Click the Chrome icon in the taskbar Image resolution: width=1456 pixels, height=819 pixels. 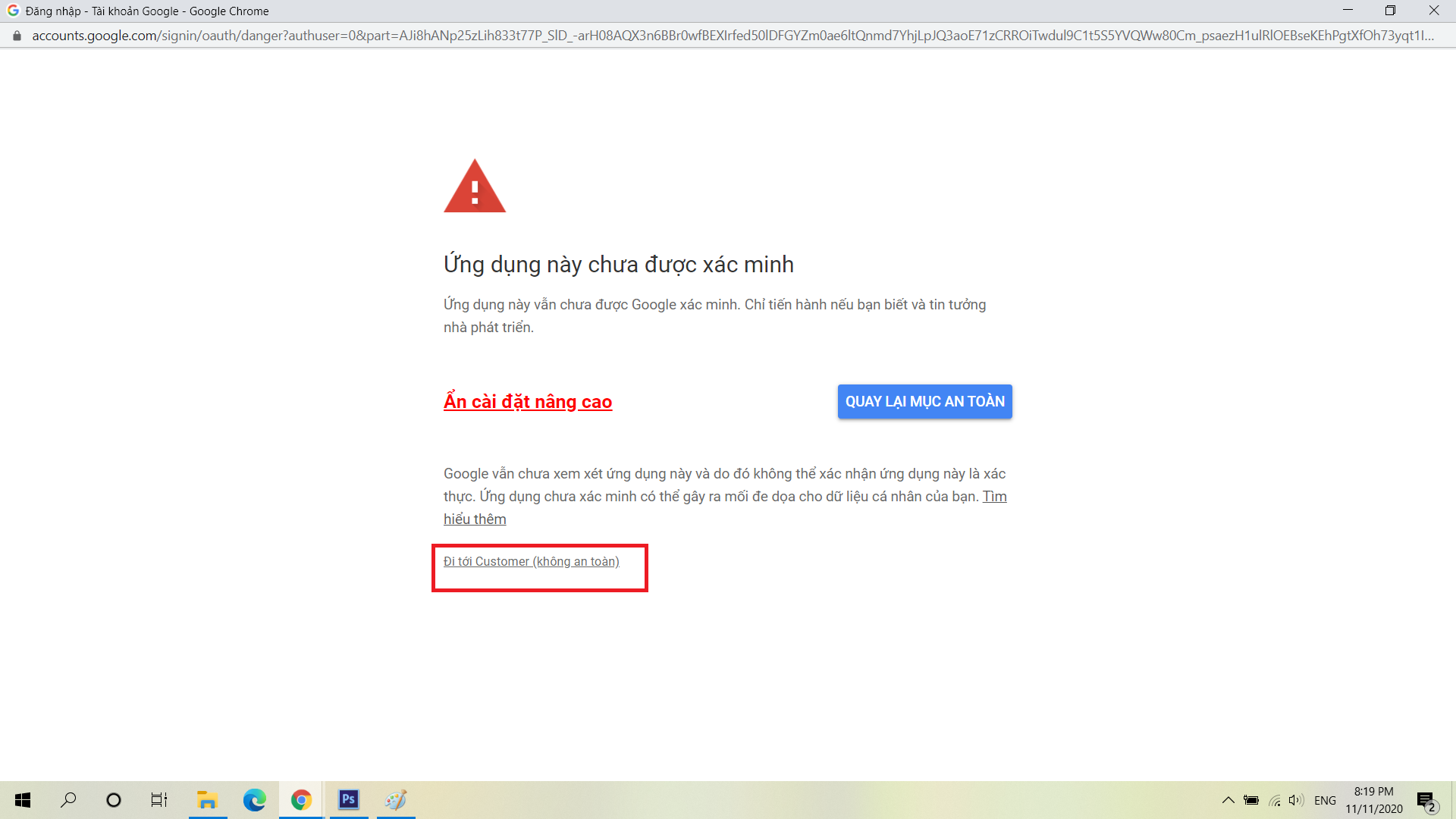click(301, 800)
